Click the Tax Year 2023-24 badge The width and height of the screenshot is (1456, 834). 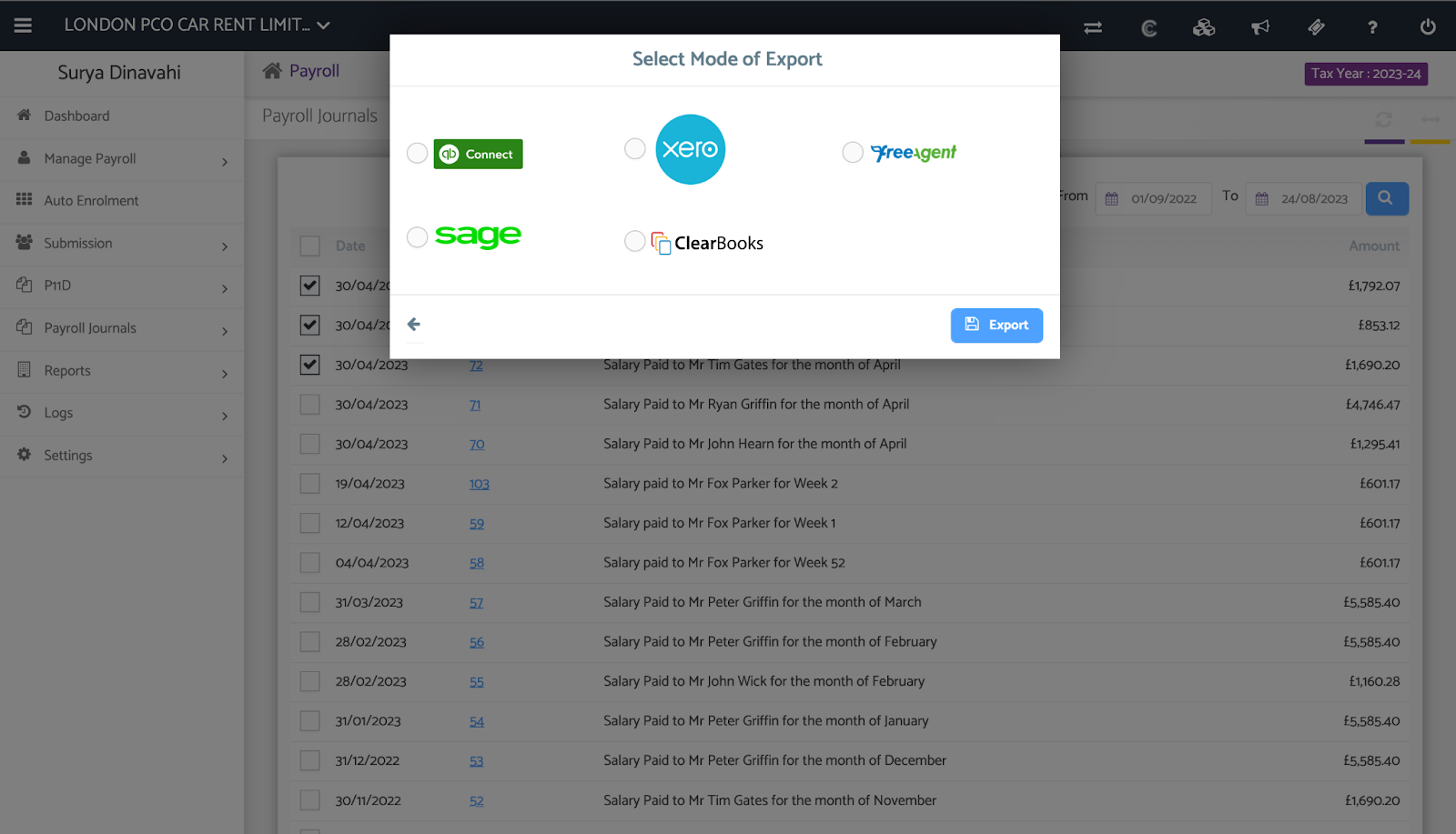1366,74
